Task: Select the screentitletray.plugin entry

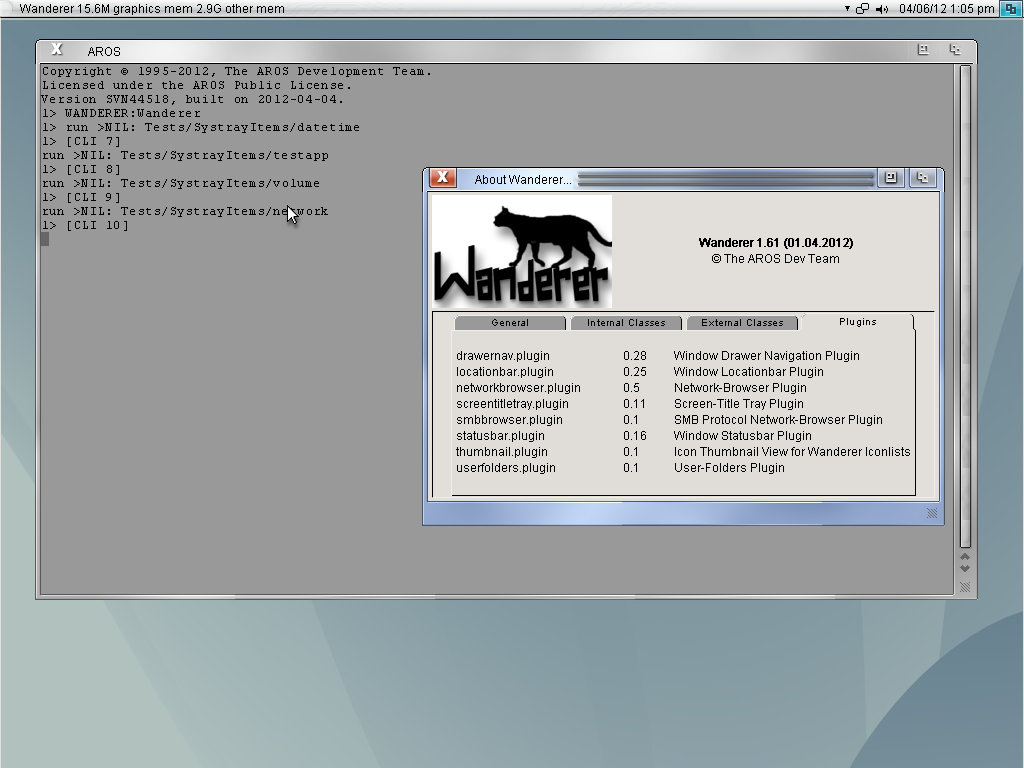Action: (x=682, y=404)
